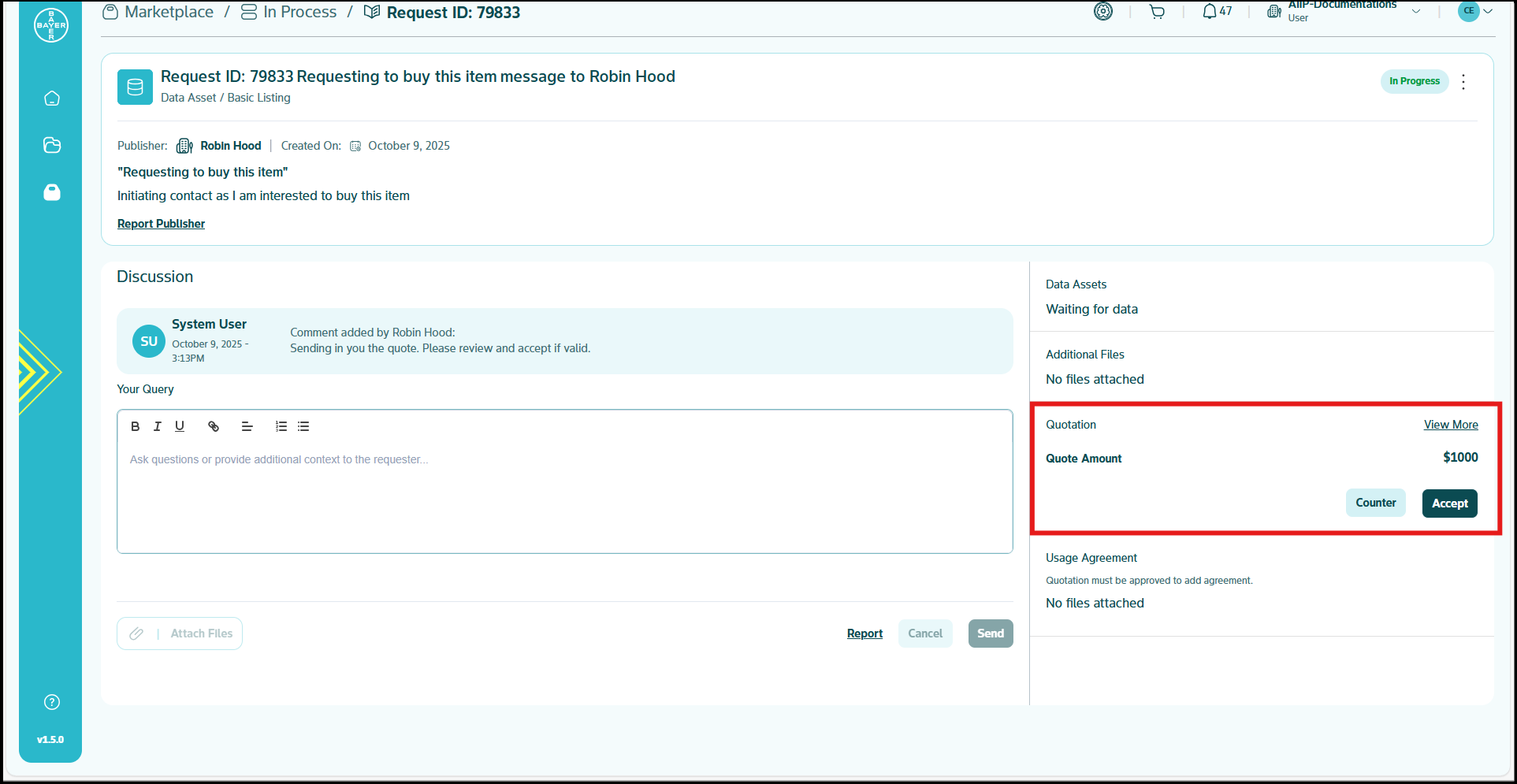The width and height of the screenshot is (1517, 784).
Task: Open the folder icon in sidebar
Action: [52, 145]
